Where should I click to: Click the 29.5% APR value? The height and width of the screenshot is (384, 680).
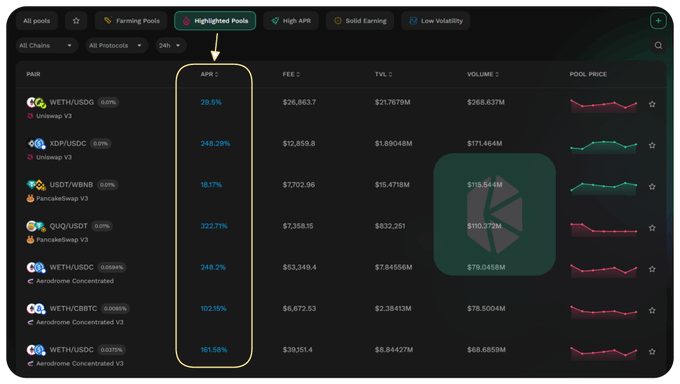211,102
